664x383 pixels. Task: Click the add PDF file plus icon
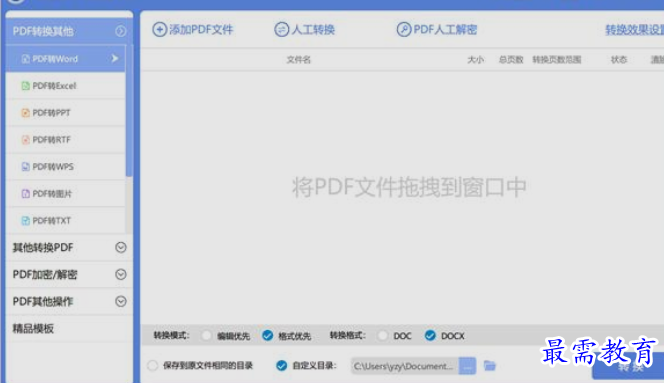click(160, 30)
